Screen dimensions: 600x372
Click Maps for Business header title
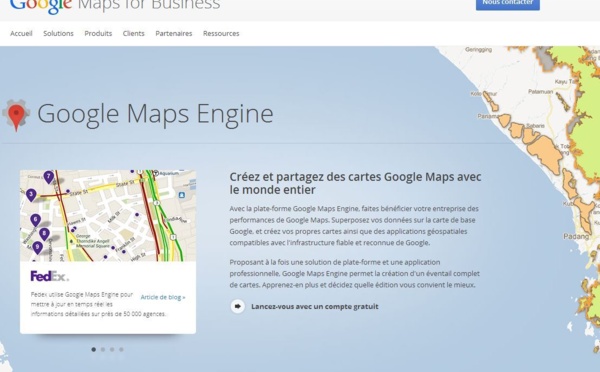[149, 5]
